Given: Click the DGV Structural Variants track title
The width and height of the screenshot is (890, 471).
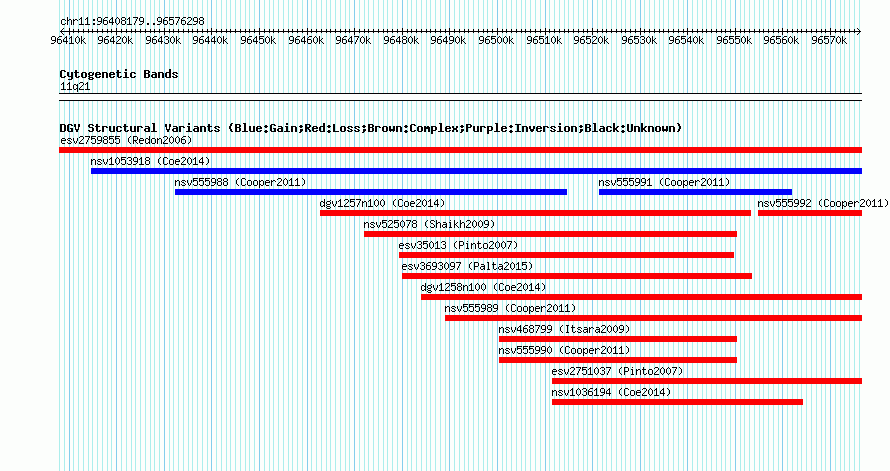Looking at the screenshot, I should click(371, 128).
